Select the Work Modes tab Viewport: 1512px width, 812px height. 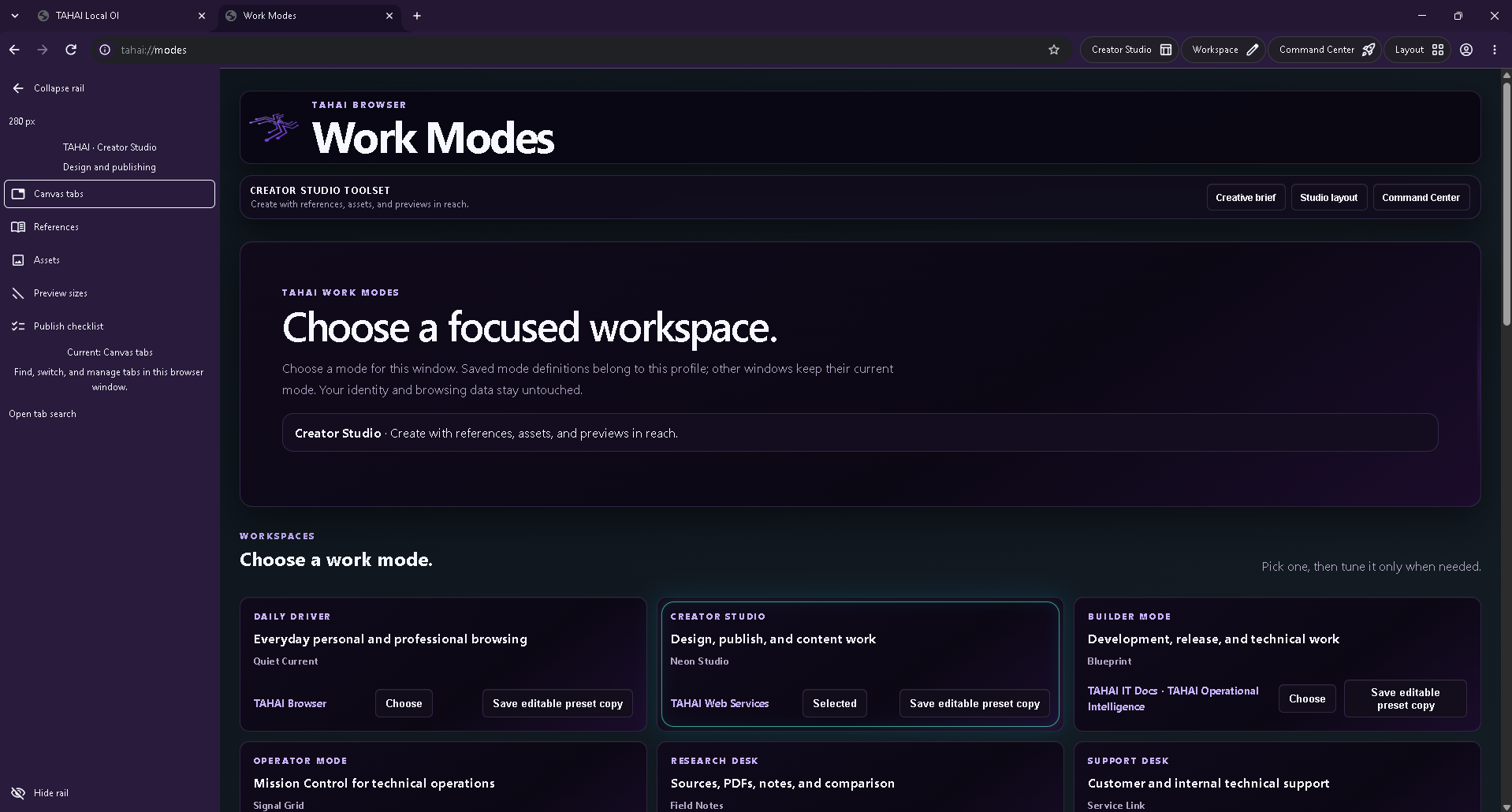click(310, 16)
